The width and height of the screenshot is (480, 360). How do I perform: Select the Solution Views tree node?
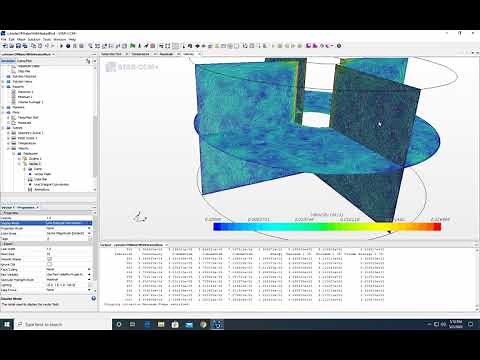(22, 81)
